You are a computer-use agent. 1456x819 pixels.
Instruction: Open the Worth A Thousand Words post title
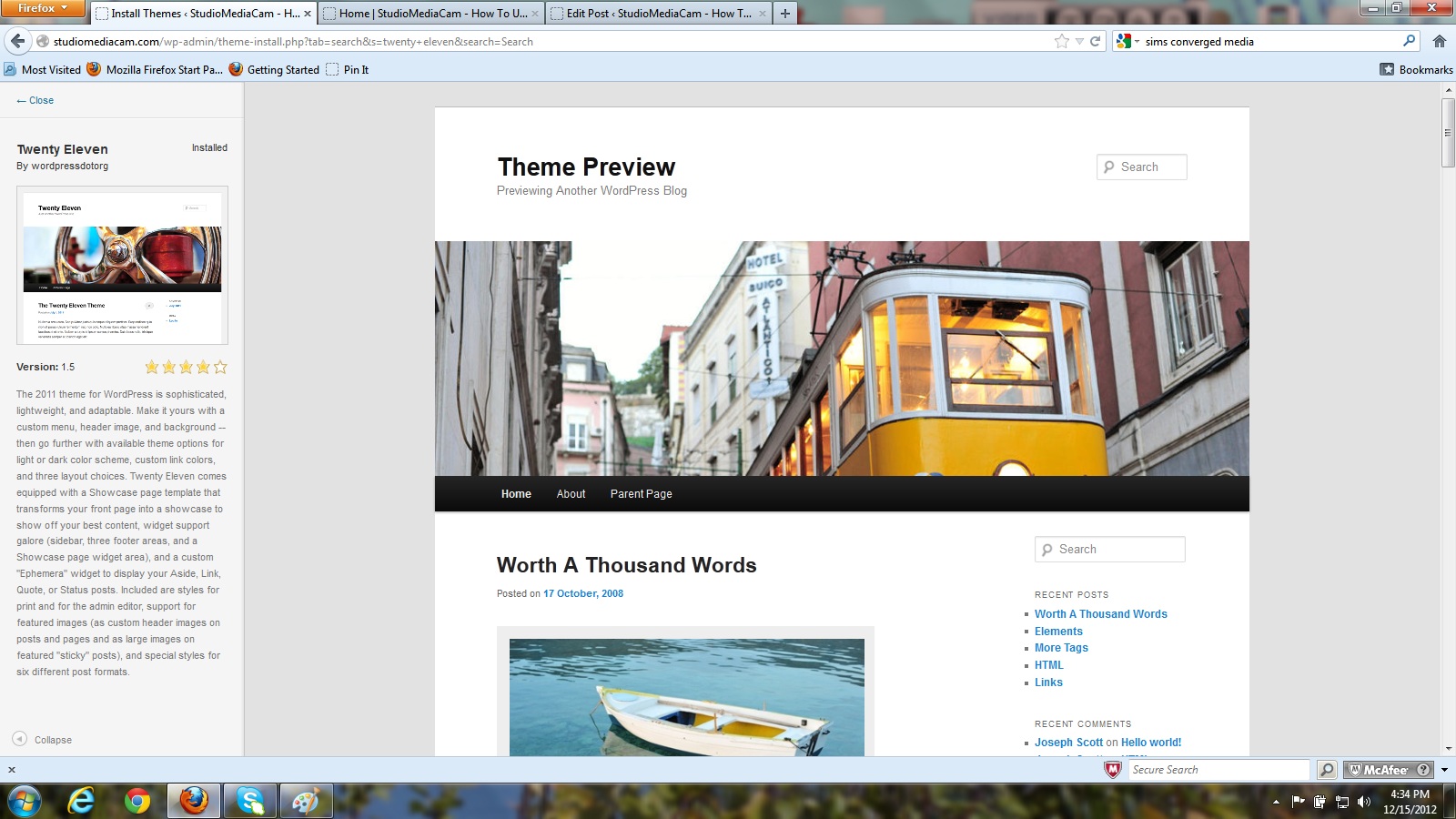pyautogui.click(x=626, y=565)
